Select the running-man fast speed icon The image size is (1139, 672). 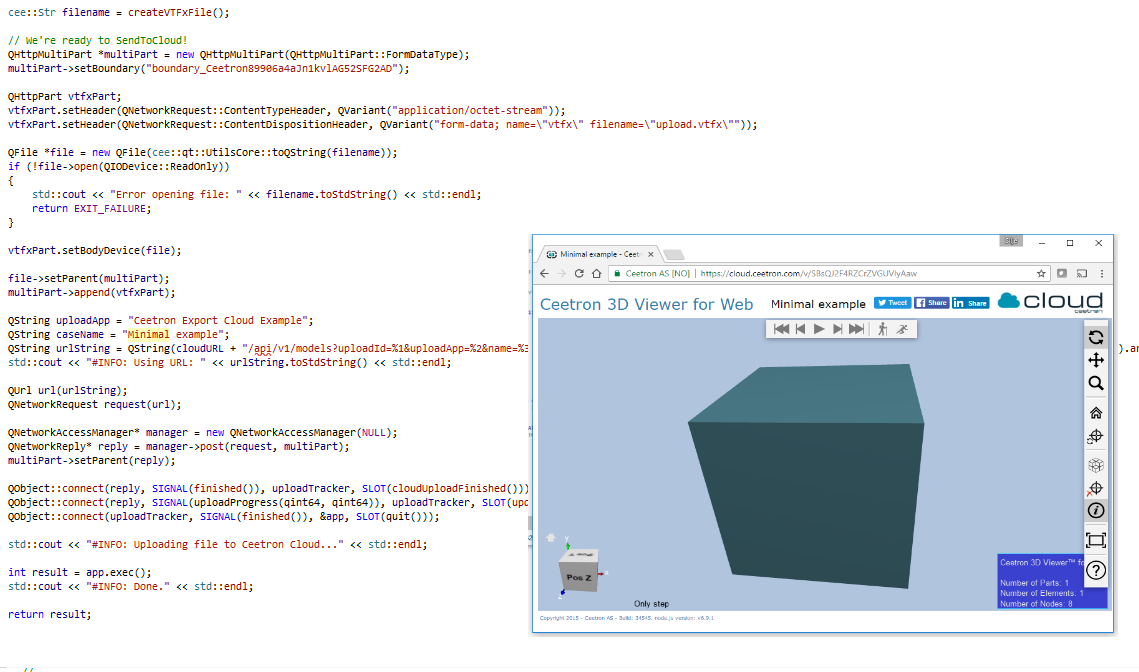coord(903,329)
